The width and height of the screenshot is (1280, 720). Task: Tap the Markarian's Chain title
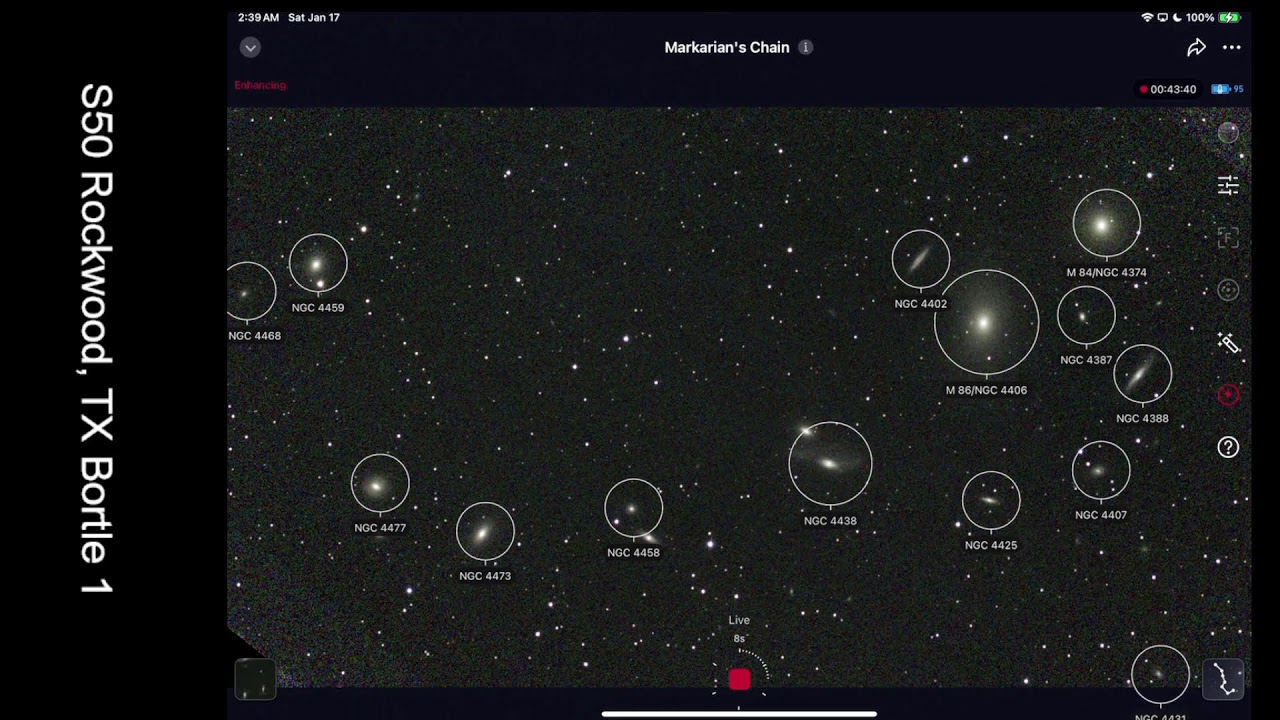727,47
